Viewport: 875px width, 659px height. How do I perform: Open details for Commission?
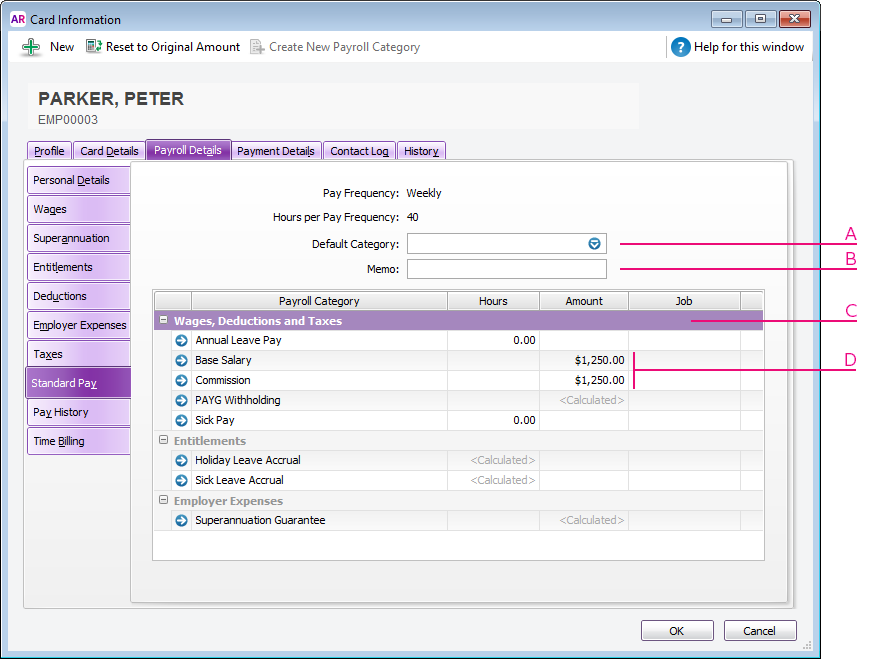pyautogui.click(x=181, y=380)
